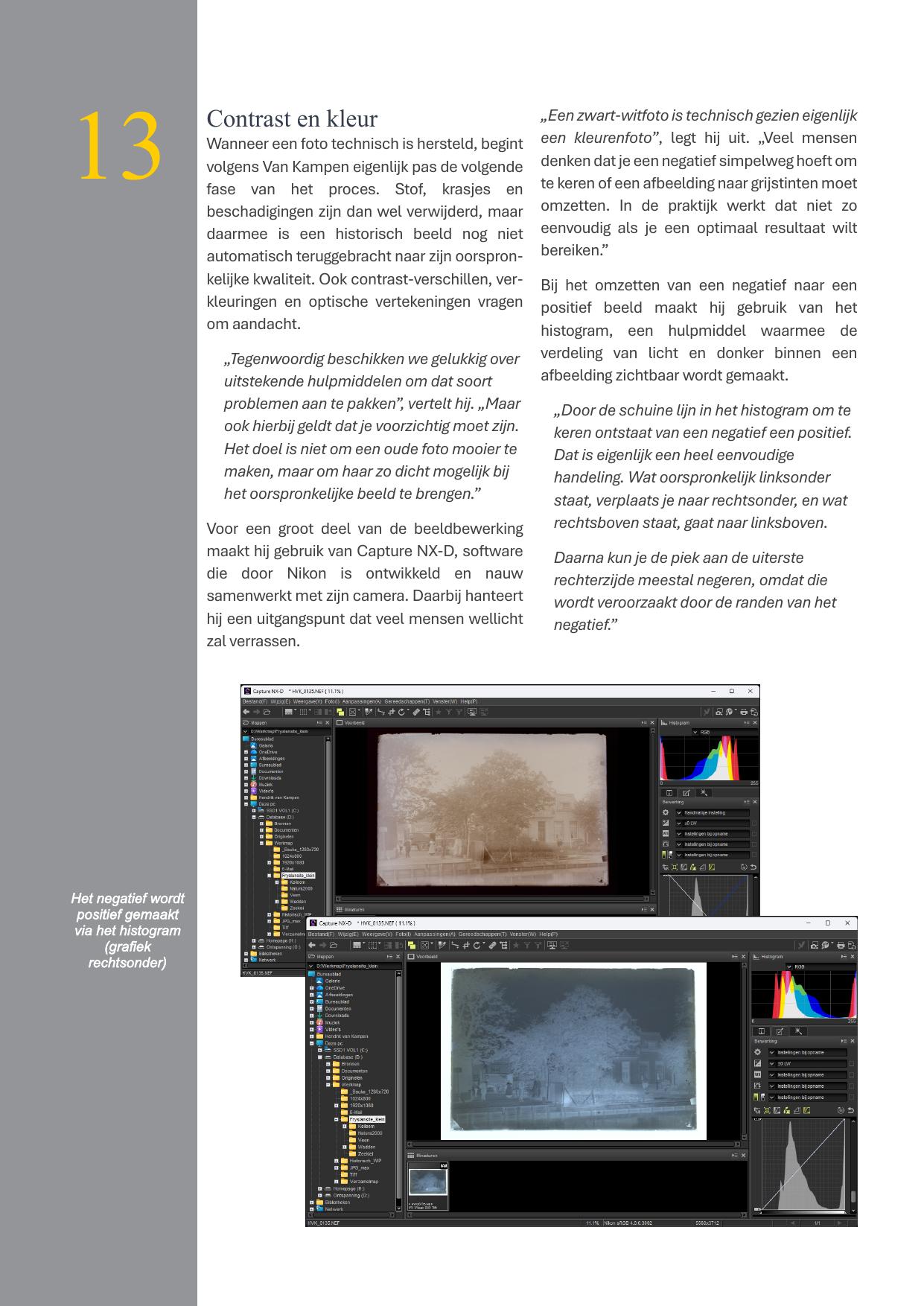Click the next image arrow in the front window status bar
Image resolution: width=924 pixels, height=1306 pixels.
[x=840, y=1223]
